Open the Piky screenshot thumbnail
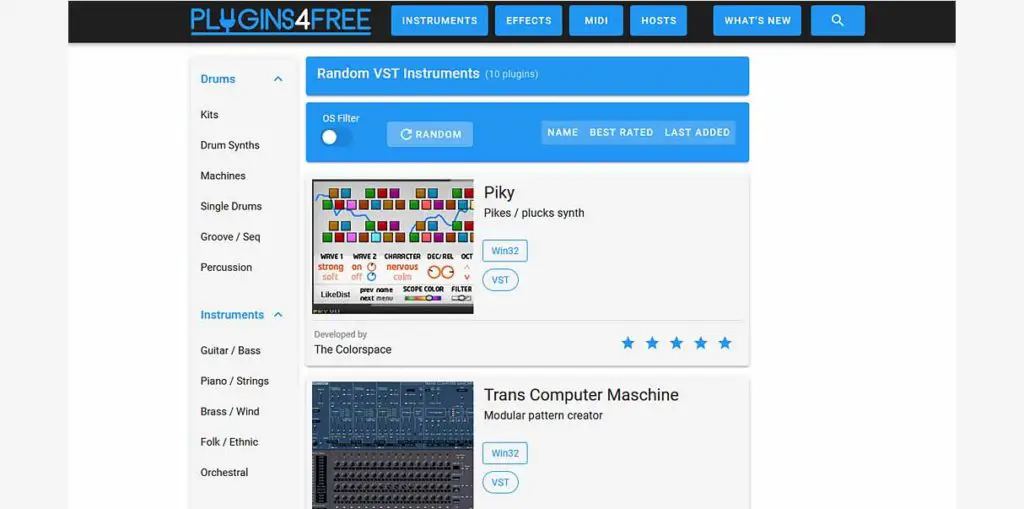This screenshot has width=1024, height=509. pos(392,247)
